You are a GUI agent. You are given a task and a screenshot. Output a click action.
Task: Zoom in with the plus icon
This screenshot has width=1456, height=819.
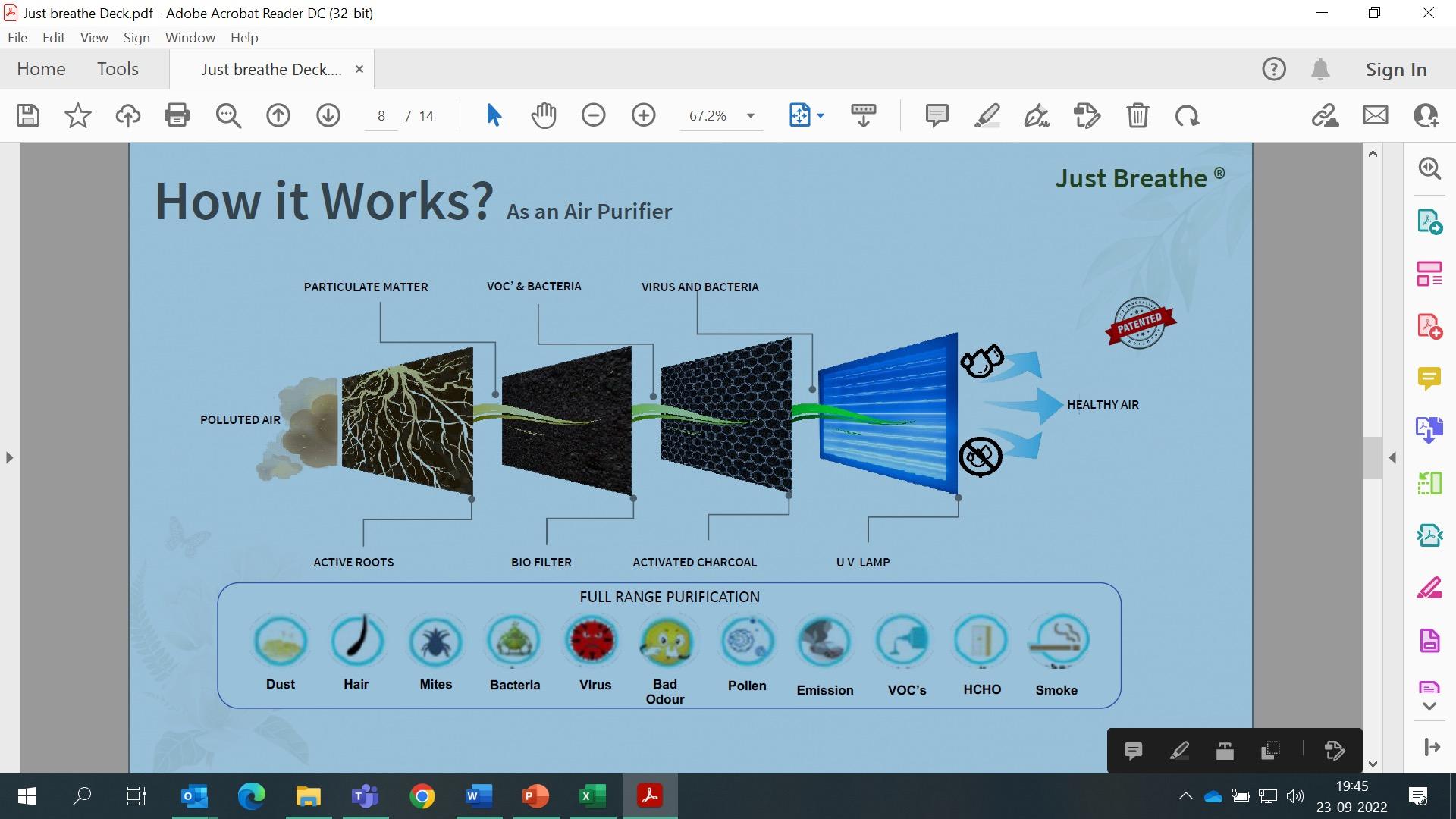pos(644,115)
